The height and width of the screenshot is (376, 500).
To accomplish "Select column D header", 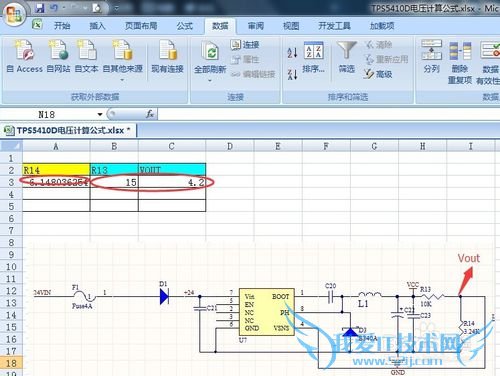I will [x=230, y=146].
